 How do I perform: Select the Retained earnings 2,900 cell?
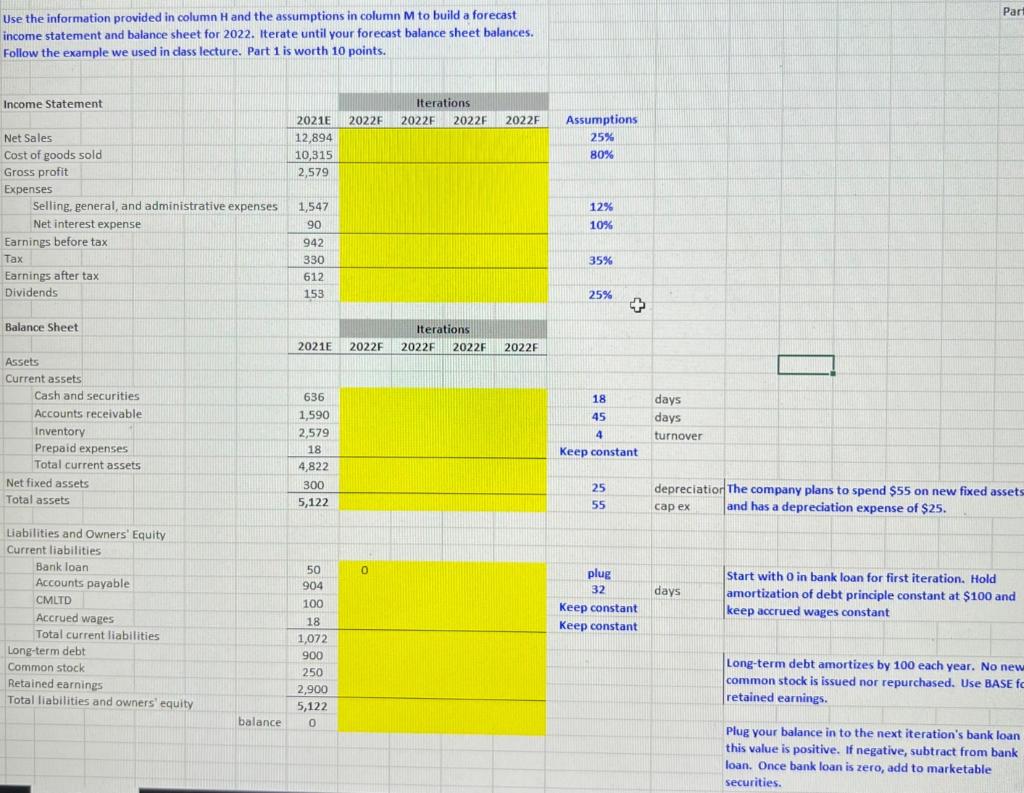coord(313,689)
